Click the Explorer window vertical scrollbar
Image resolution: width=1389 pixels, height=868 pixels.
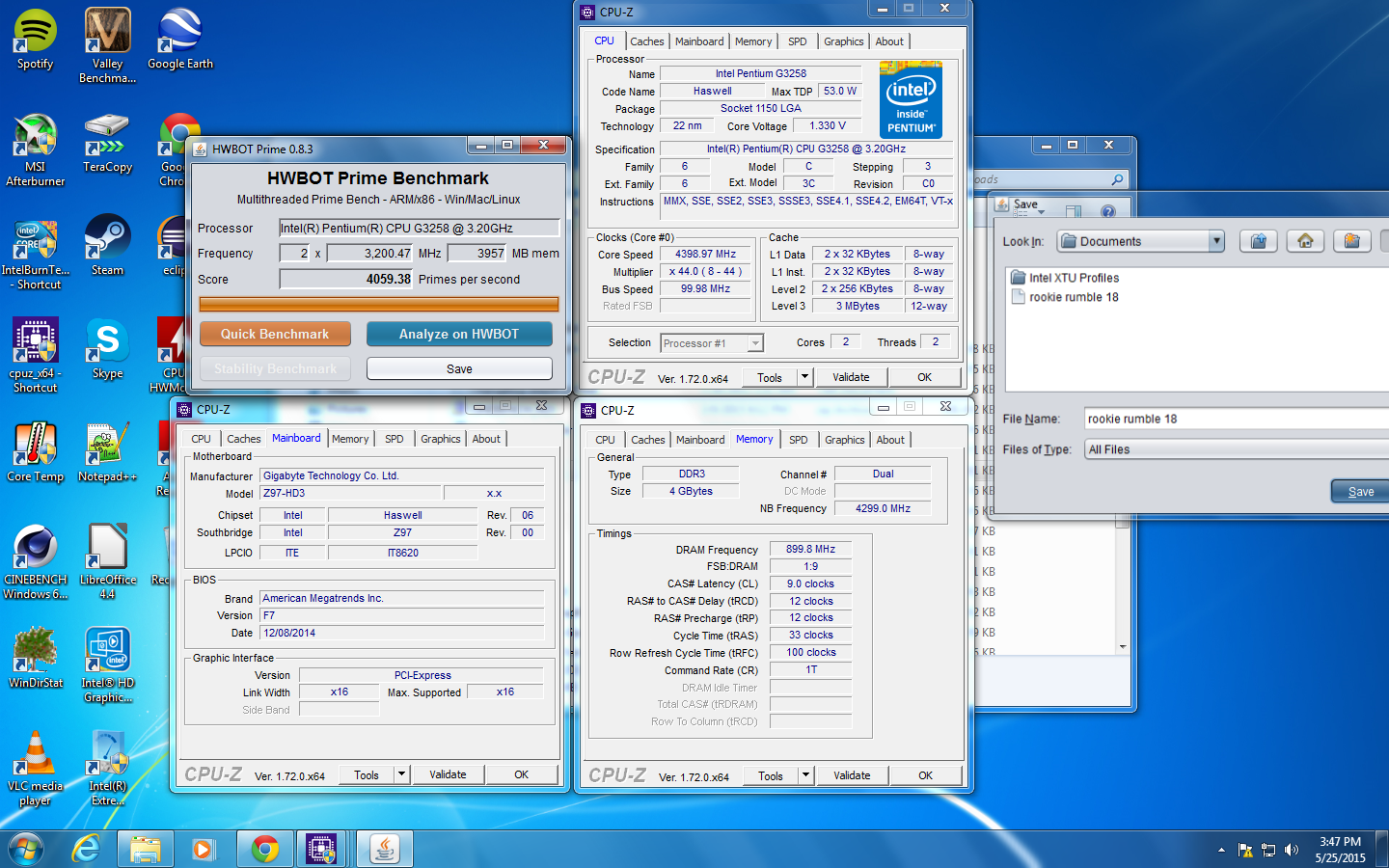[x=1122, y=586]
